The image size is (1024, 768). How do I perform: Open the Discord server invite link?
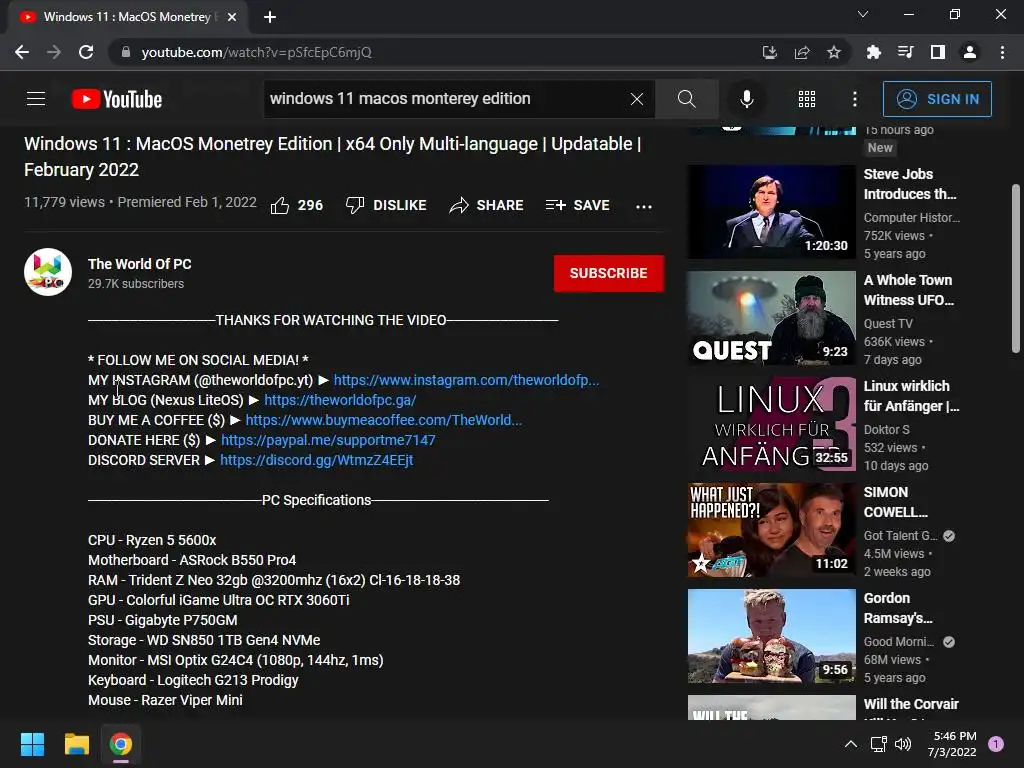point(317,460)
